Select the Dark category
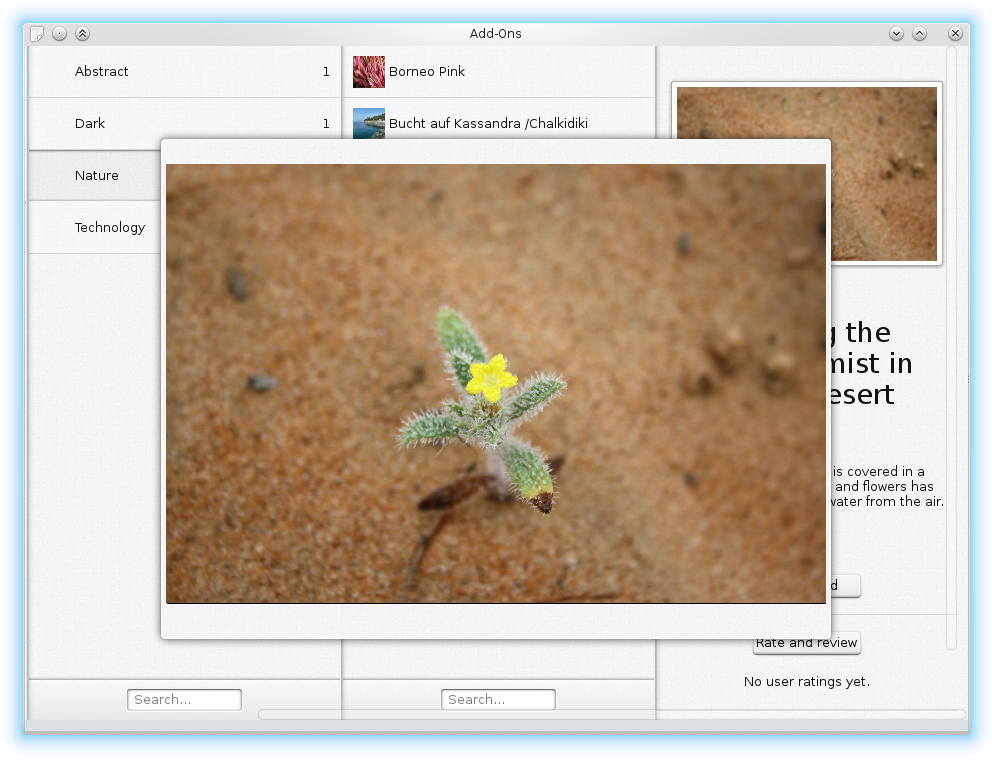 pos(90,124)
